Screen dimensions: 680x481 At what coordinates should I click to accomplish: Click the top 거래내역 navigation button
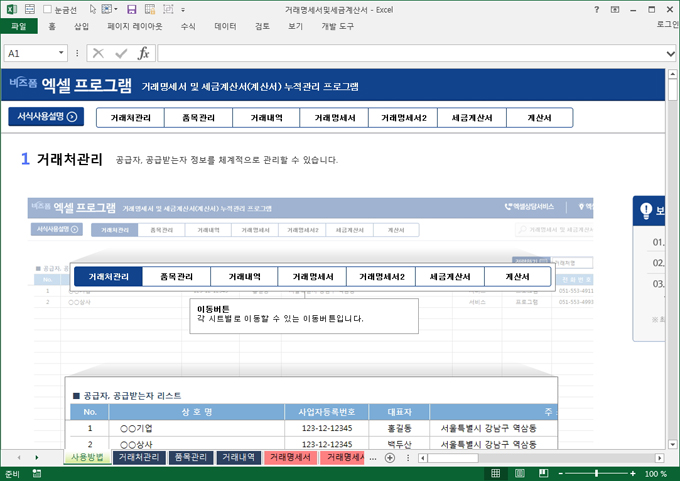pyautogui.click(x=266, y=118)
